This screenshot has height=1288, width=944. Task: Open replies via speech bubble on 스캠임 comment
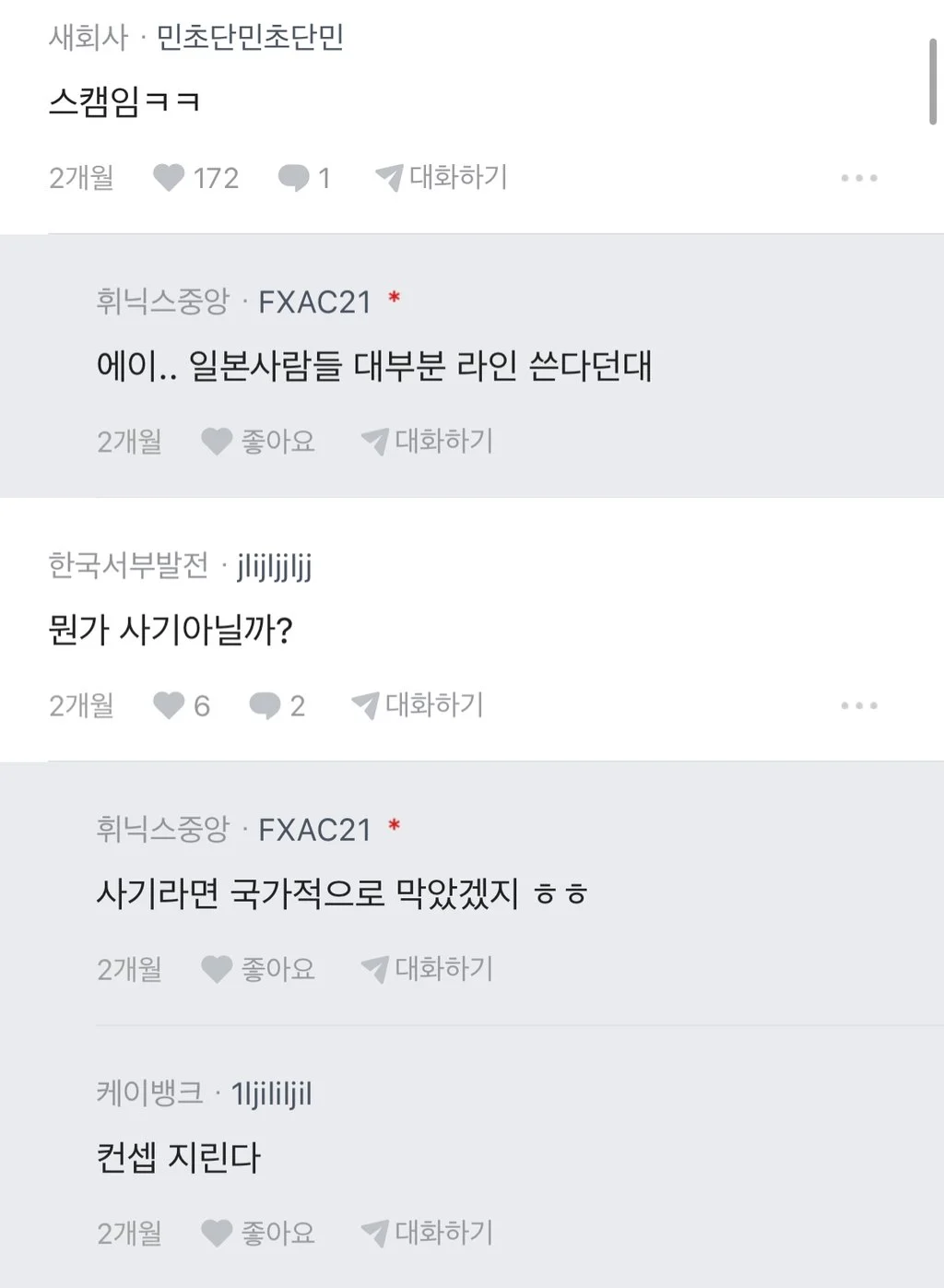point(294,177)
